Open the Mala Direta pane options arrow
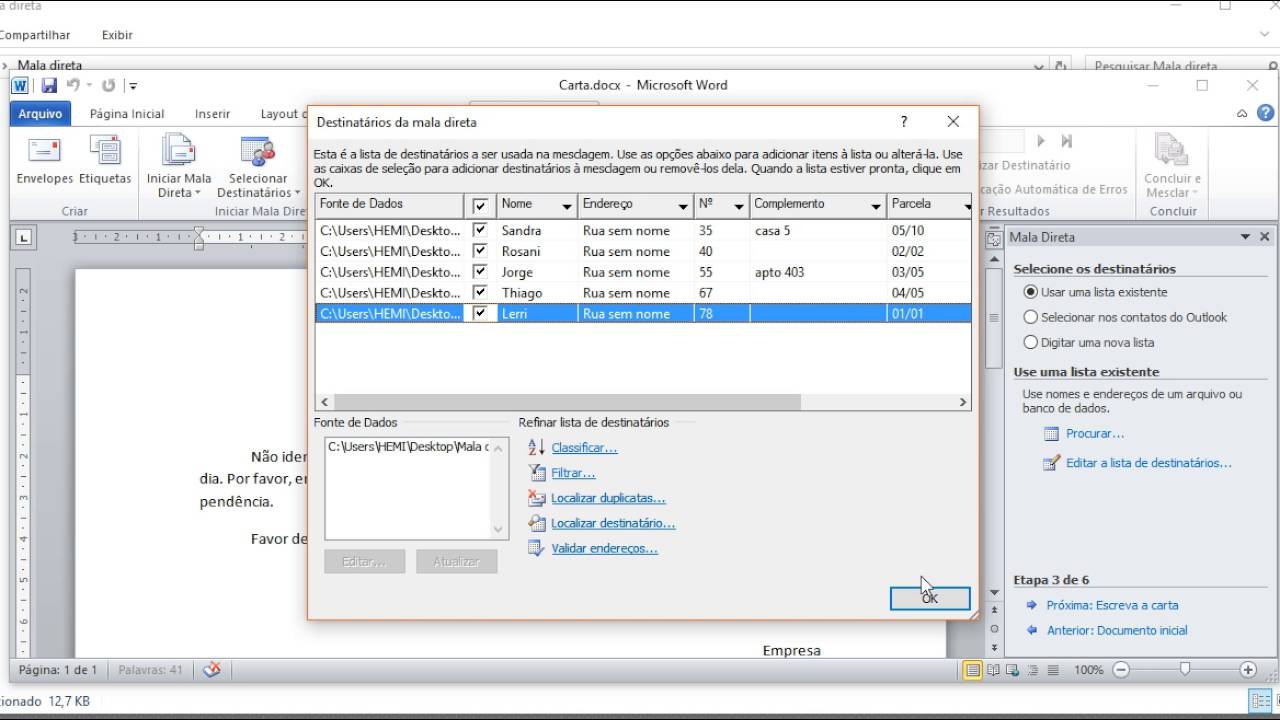 click(x=1245, y=237)
